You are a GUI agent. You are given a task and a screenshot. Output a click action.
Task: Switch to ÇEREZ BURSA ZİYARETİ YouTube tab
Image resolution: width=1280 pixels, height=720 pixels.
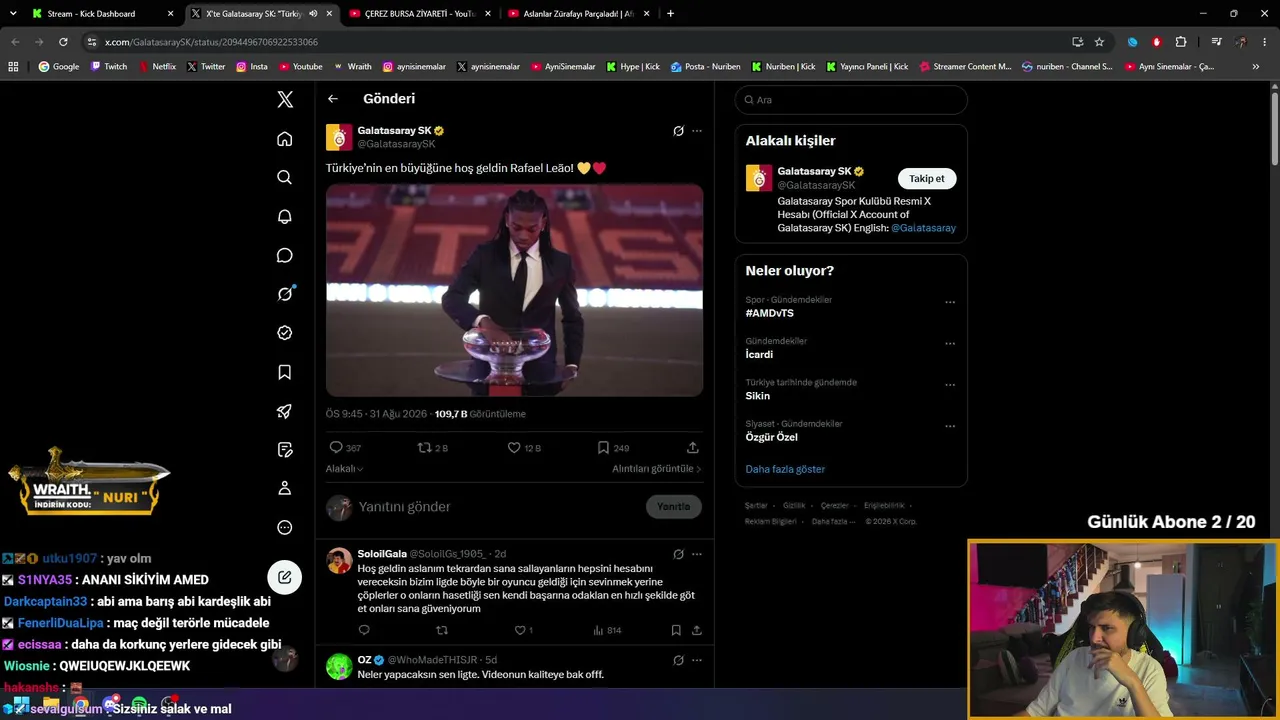point(419,14)
